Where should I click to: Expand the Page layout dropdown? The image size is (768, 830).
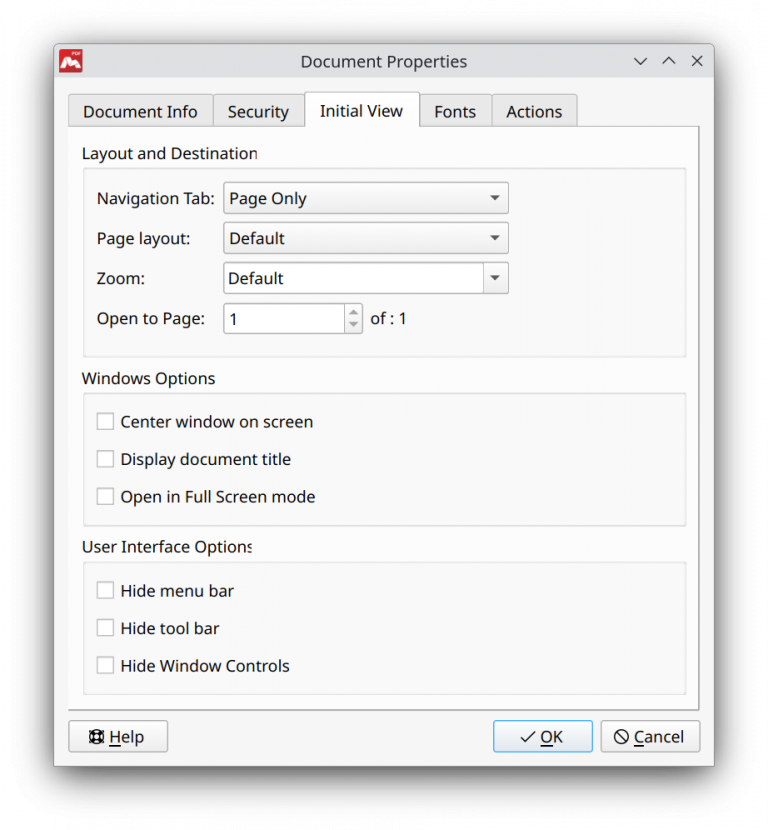pyautogui.click(x=365, y=238)
